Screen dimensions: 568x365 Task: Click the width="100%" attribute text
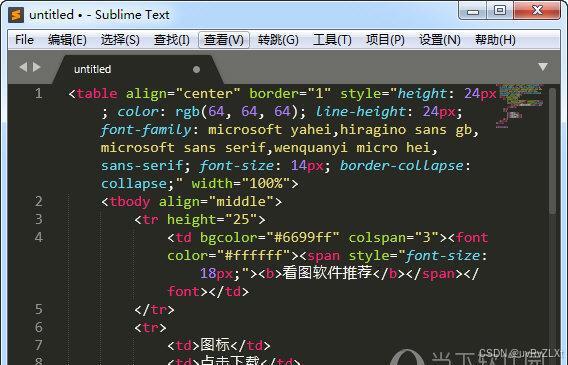click(x=241, y=184)
